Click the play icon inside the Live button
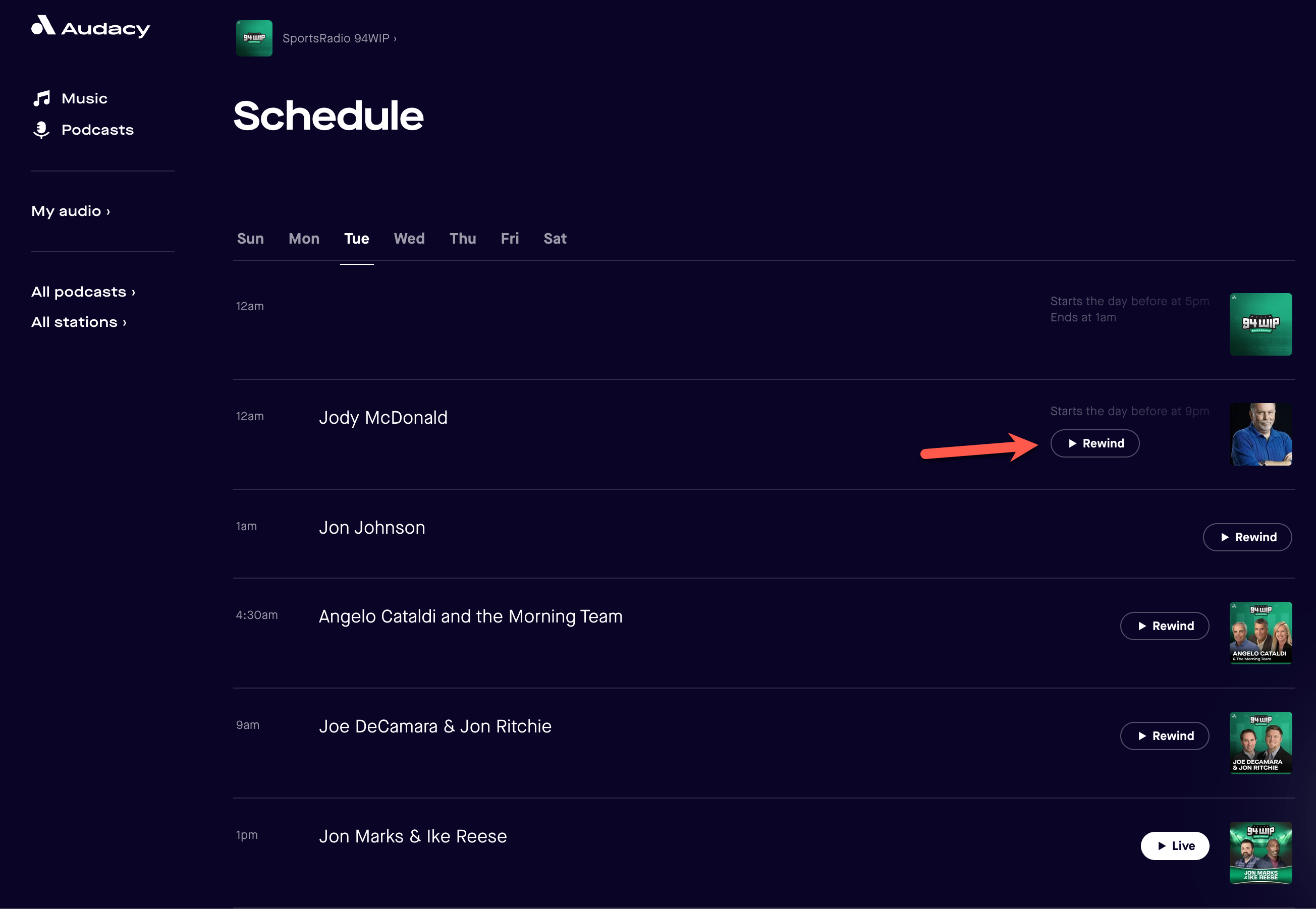1316x909 pixels. tap(1162, 846)
